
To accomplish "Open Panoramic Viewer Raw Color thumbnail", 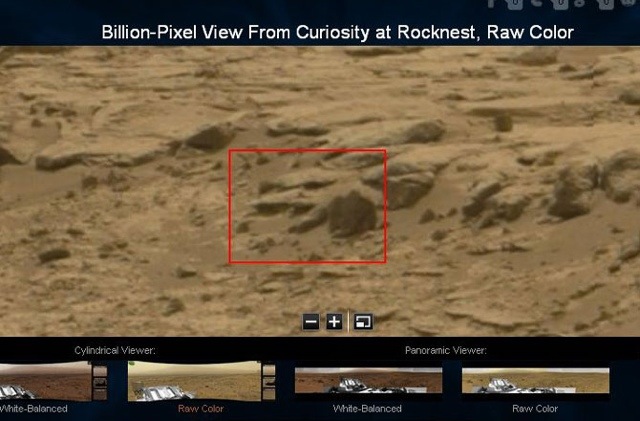I will coord(536,381).
